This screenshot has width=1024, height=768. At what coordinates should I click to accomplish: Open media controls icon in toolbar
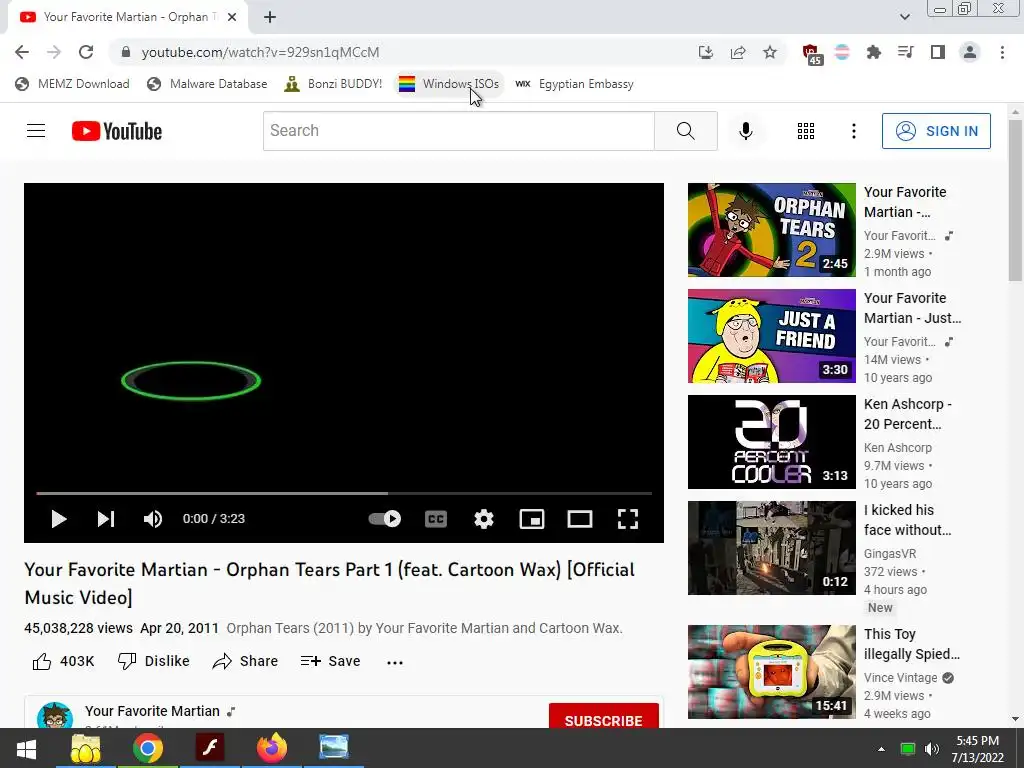(906, 52)
